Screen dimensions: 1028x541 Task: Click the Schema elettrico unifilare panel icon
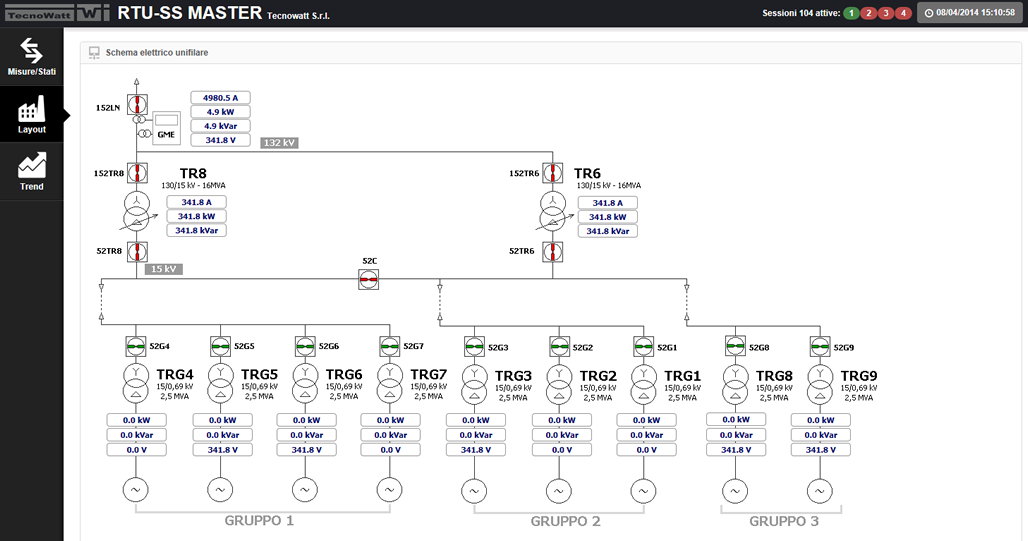pyautogui.click(x=95, y=52)
